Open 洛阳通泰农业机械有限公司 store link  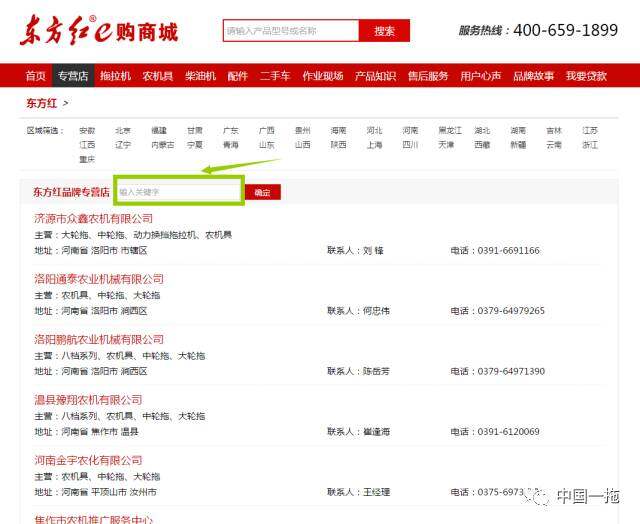[99, 279]
